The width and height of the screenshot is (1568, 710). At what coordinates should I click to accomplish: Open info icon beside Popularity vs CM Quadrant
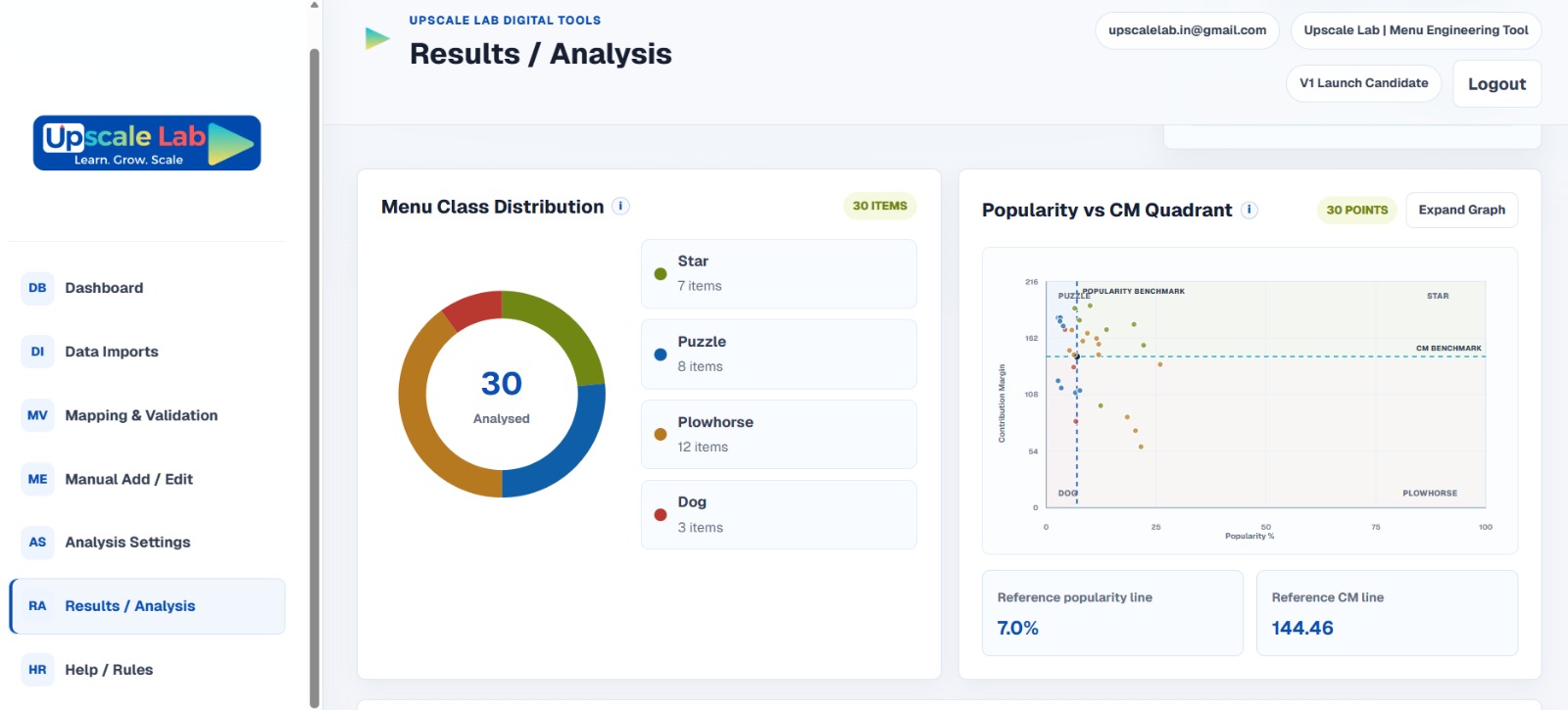click(1249, 210)
